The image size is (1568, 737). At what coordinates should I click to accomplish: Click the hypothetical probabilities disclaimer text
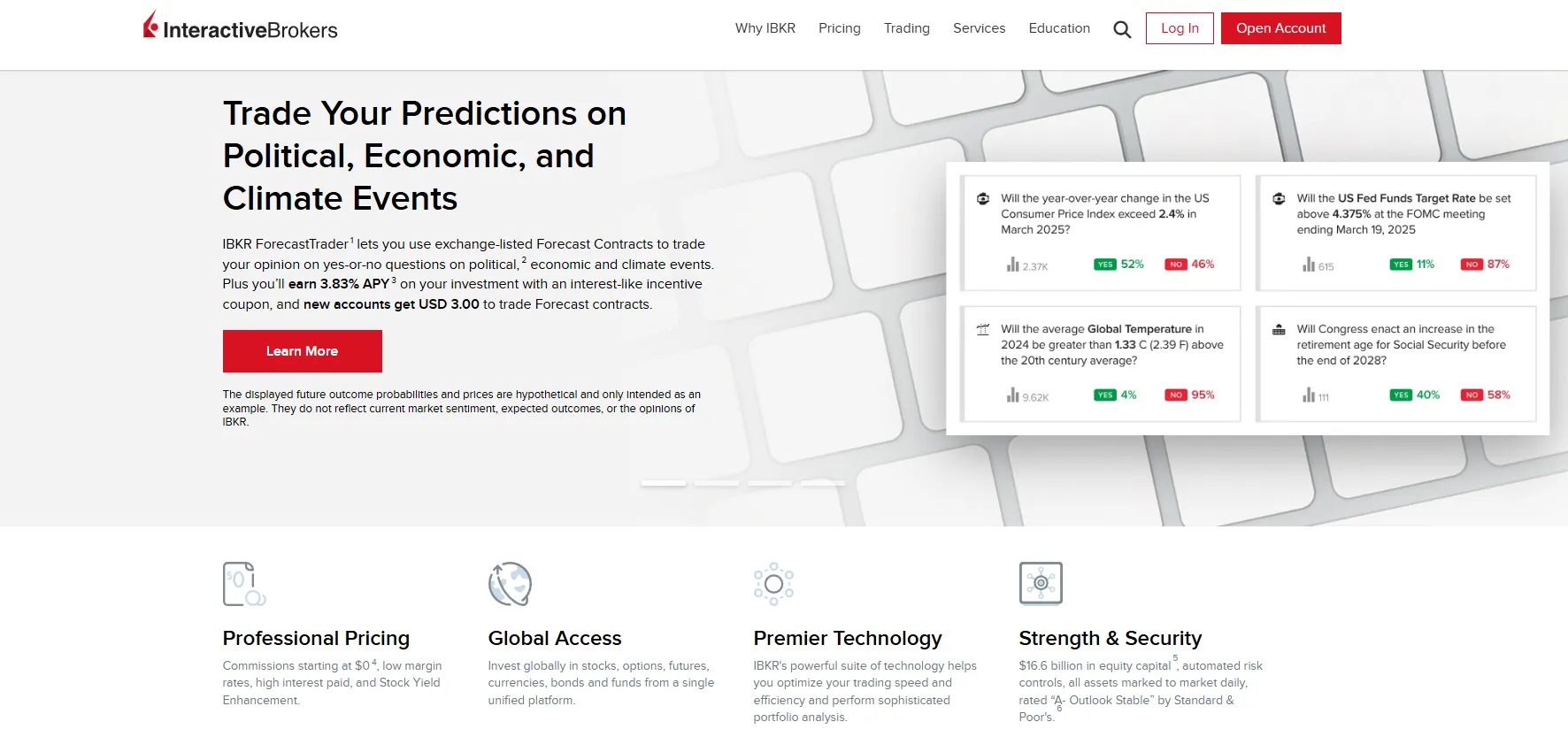(x=461, y=408)
